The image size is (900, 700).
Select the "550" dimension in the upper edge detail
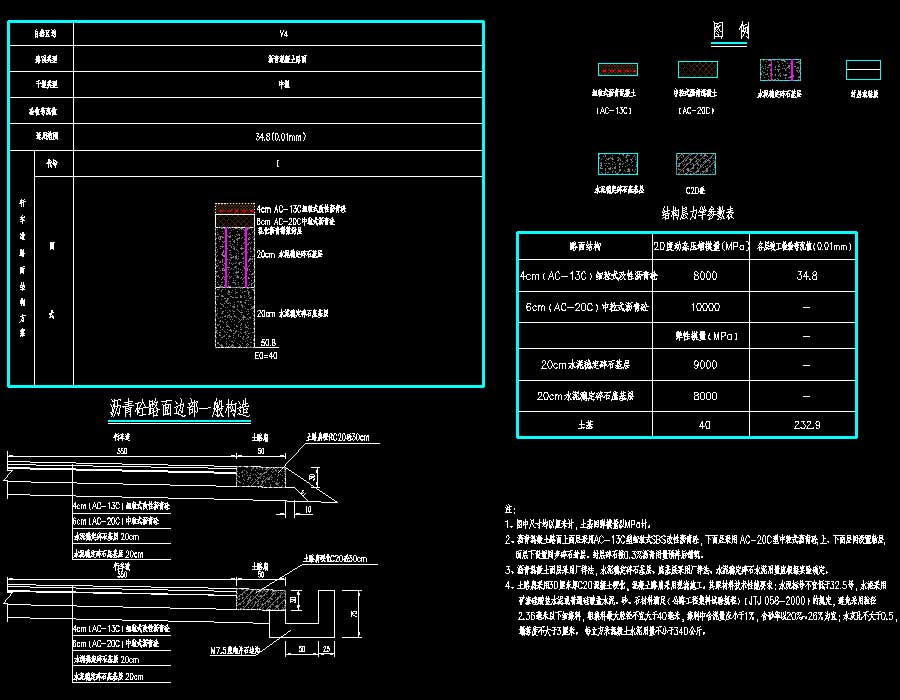pyautogui.click(x=122, y=451)
